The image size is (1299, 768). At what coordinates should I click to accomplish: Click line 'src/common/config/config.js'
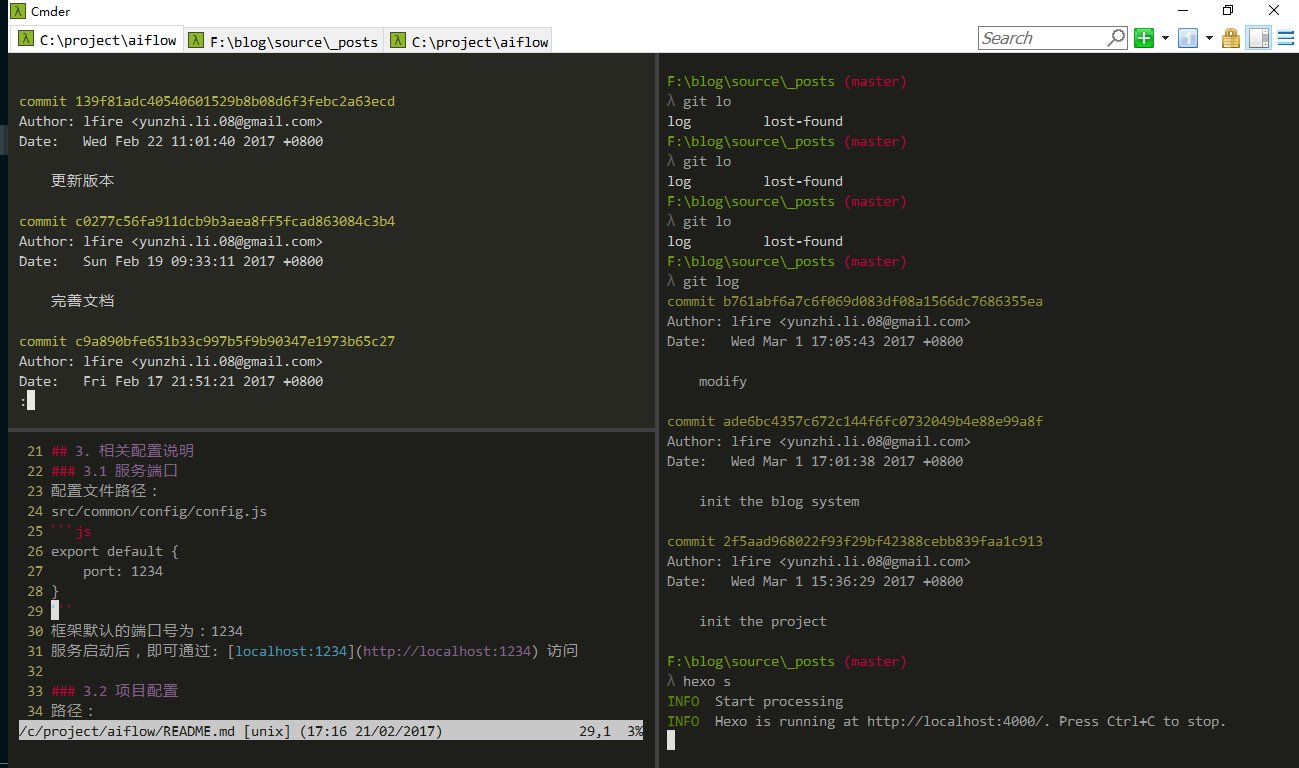coord(159,511)
